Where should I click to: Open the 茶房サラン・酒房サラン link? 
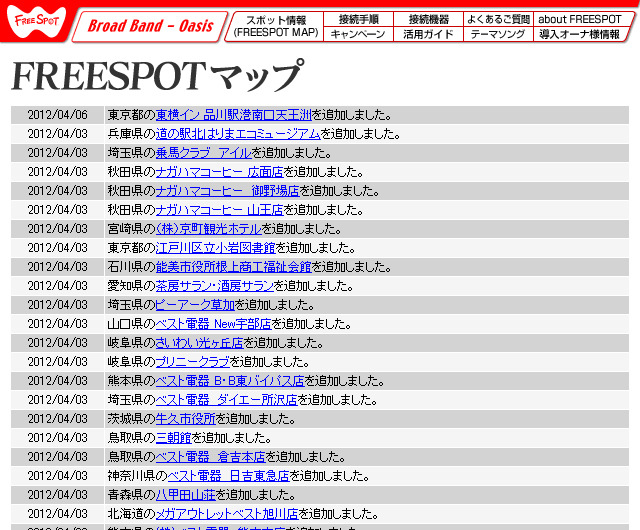215,286
